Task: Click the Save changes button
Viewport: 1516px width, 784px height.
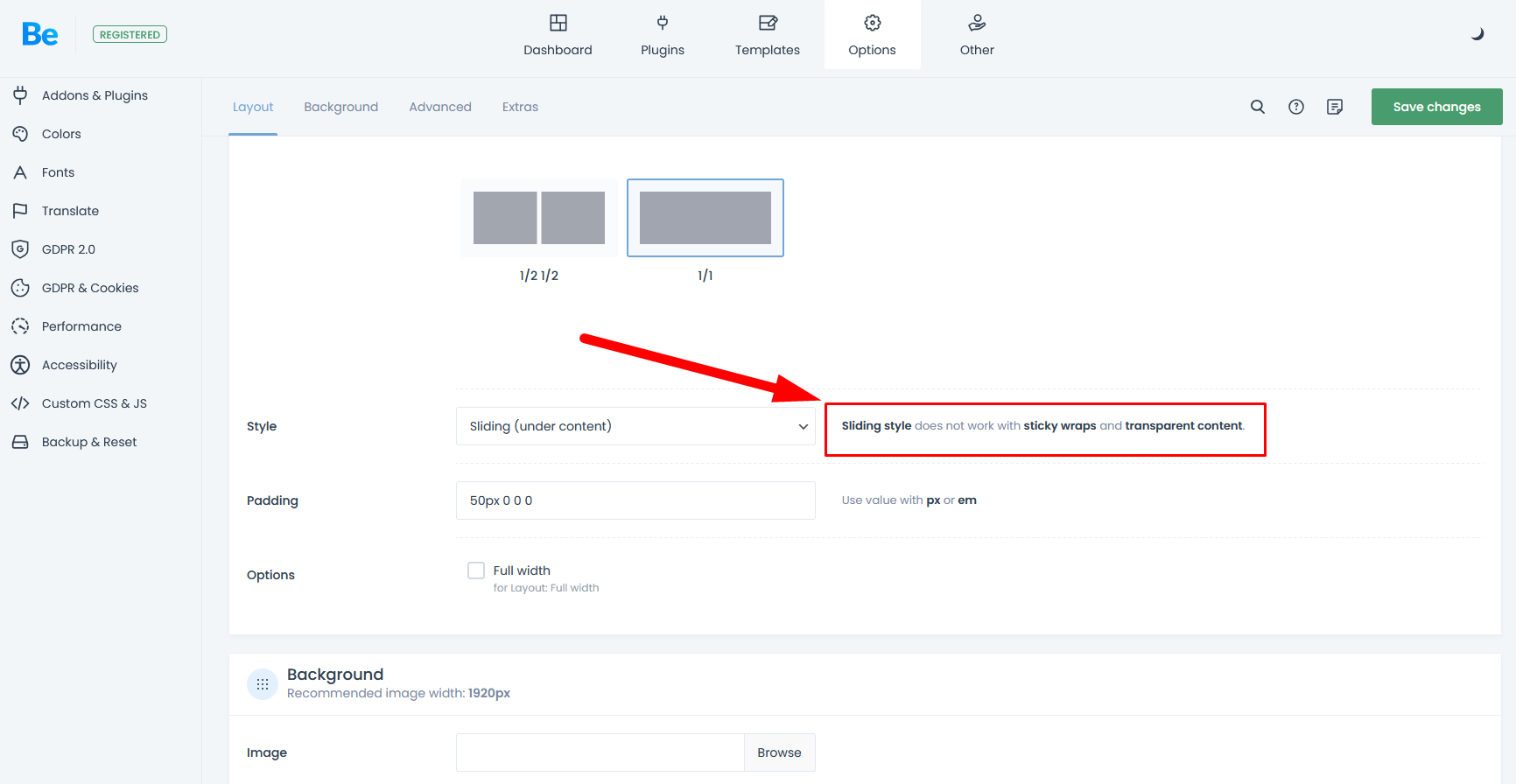Action: 1436,107
